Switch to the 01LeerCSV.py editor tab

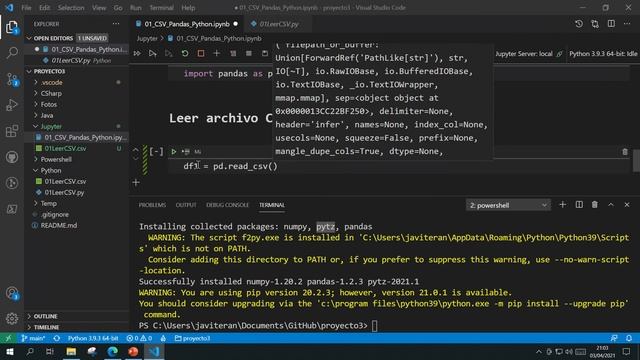279,24
